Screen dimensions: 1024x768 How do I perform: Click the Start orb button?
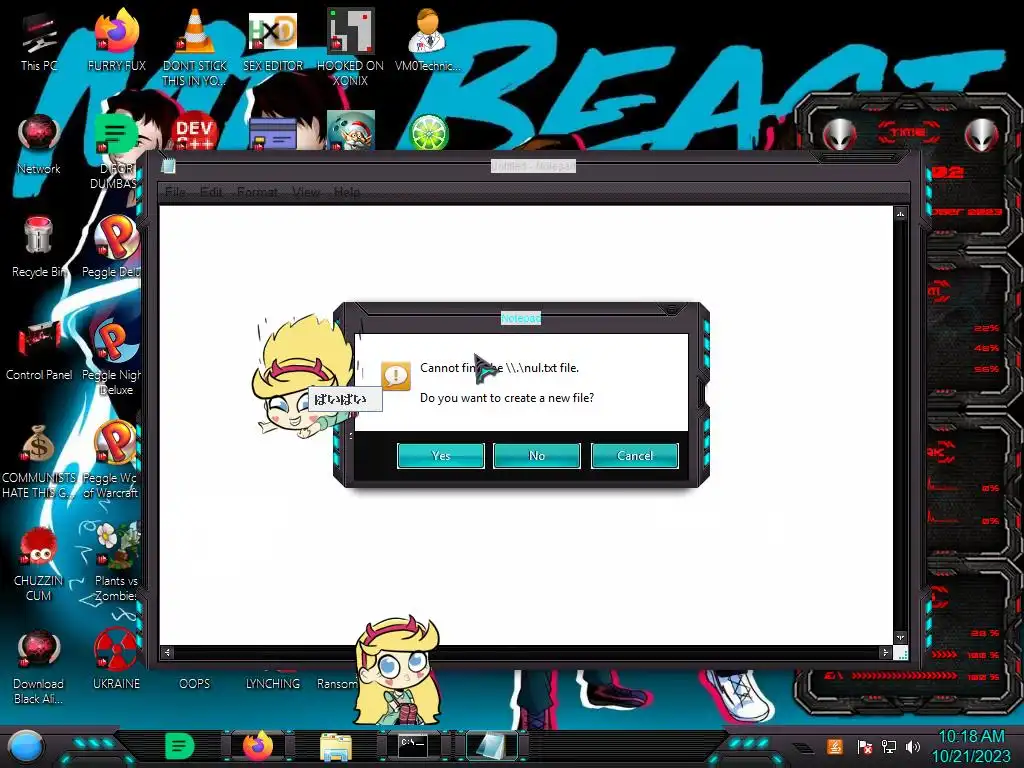(x=26, y=747)
